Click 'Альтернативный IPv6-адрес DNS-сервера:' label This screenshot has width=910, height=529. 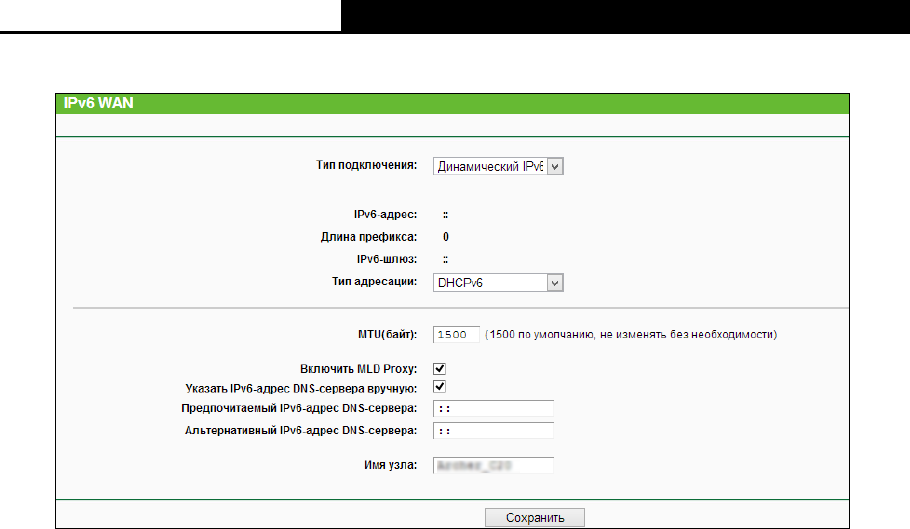pyautogui.click(x=301, y=431)
